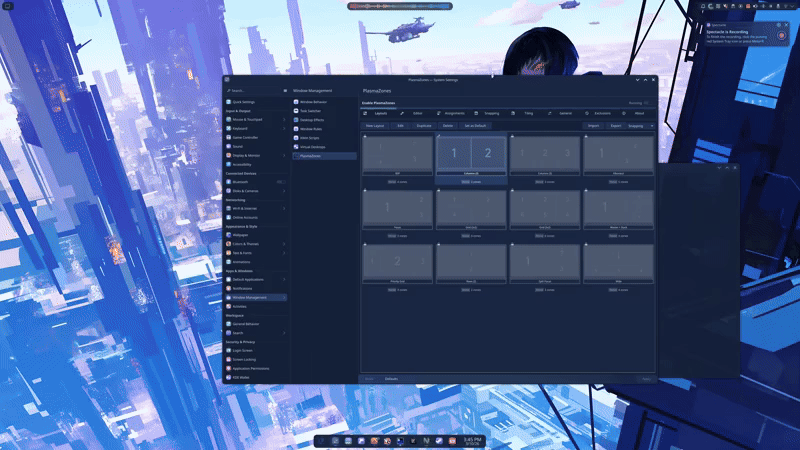Screen dimensions: 800x450
Task: Switch to the Exclusions tab
Action: (598, 113)
